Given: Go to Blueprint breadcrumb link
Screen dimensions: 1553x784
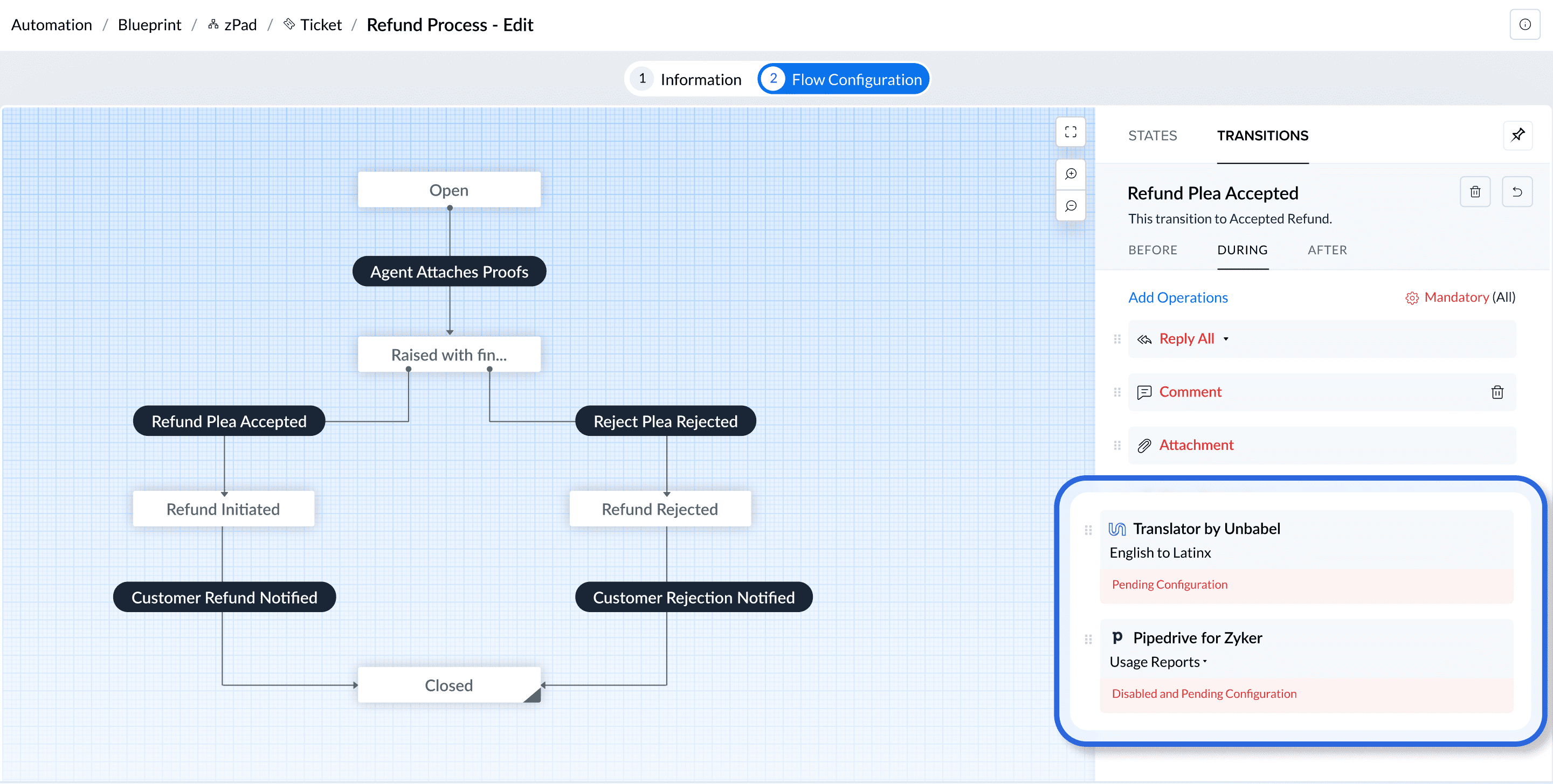Looking at the screenshot, I should pos(149,25).
